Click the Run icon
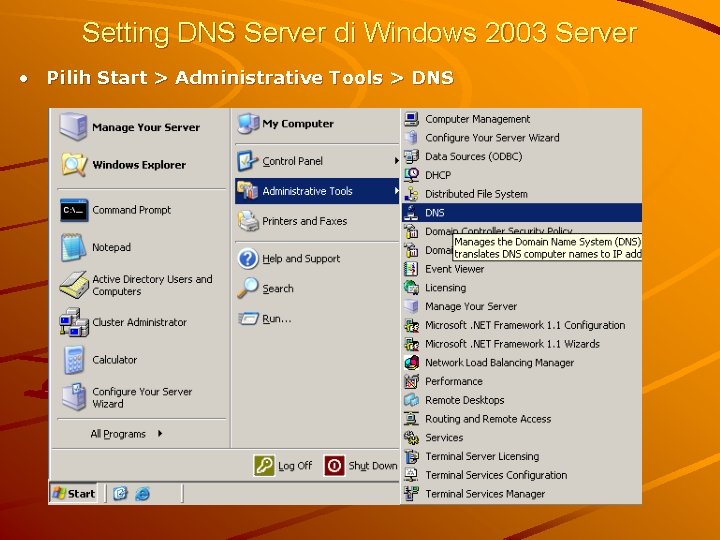Image resolution: width=720 pixels, height=540 pixels. coord(248,318)
